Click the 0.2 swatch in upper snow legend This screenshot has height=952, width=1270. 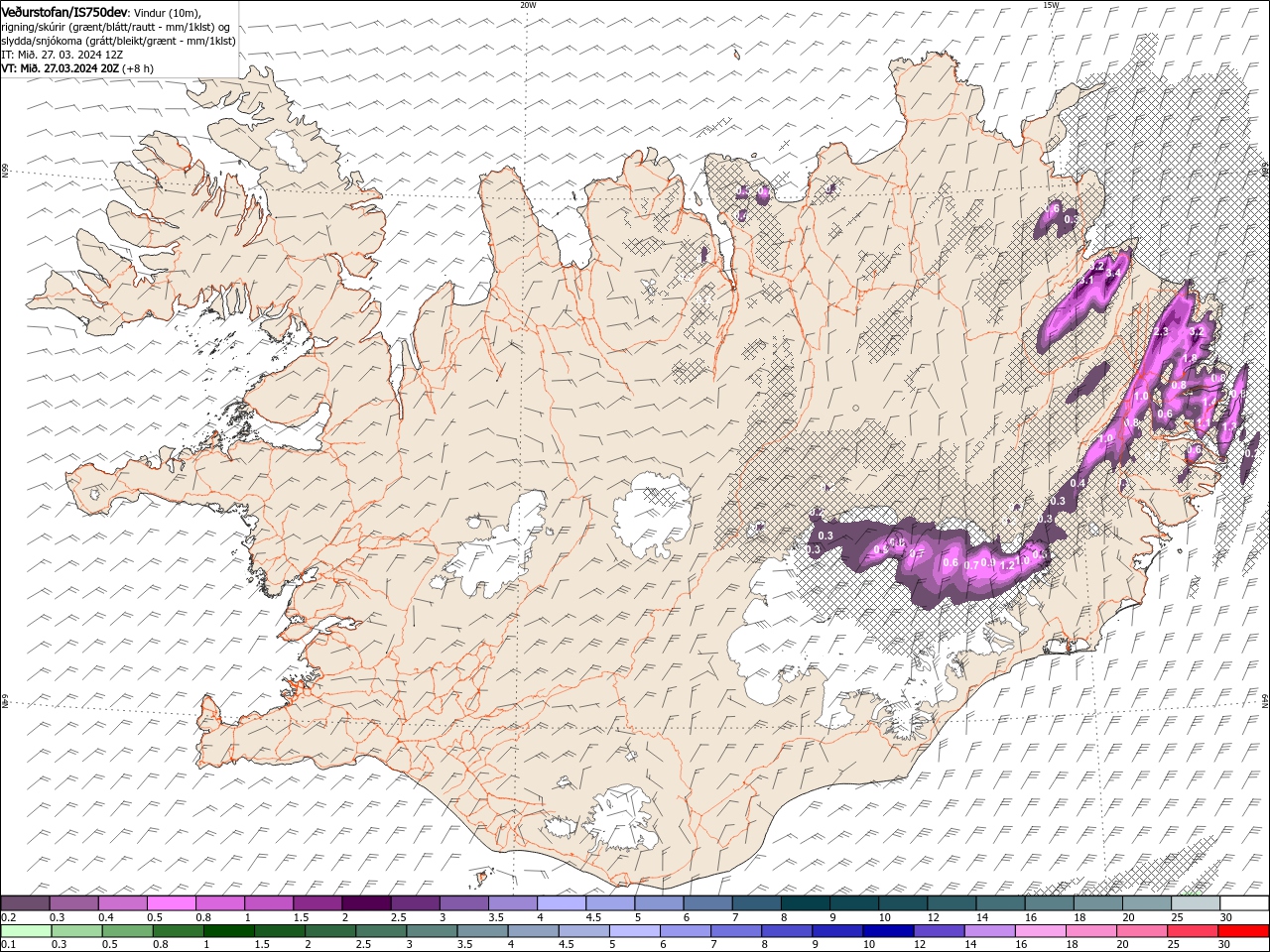pyautogui.click(x=25, y=903)
